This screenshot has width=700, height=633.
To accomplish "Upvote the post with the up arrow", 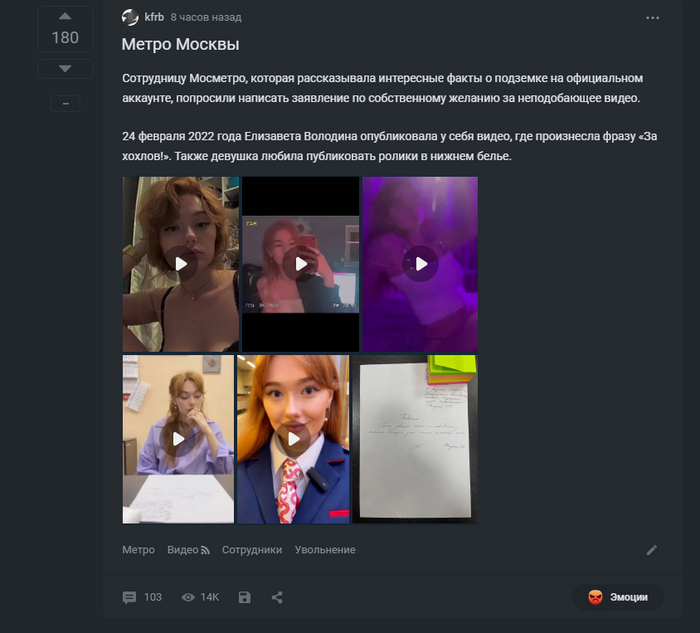I will tap(65, 17).
